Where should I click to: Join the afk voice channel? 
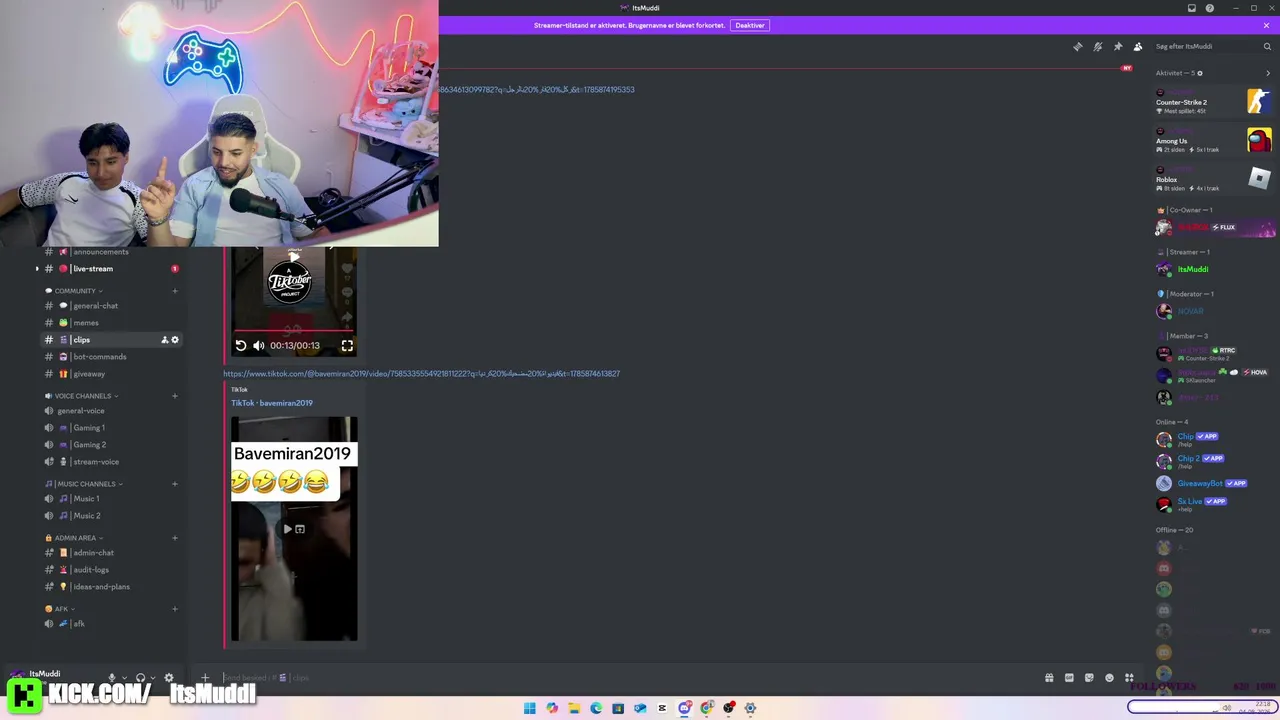pyautogui.click(x=112, y=624)
